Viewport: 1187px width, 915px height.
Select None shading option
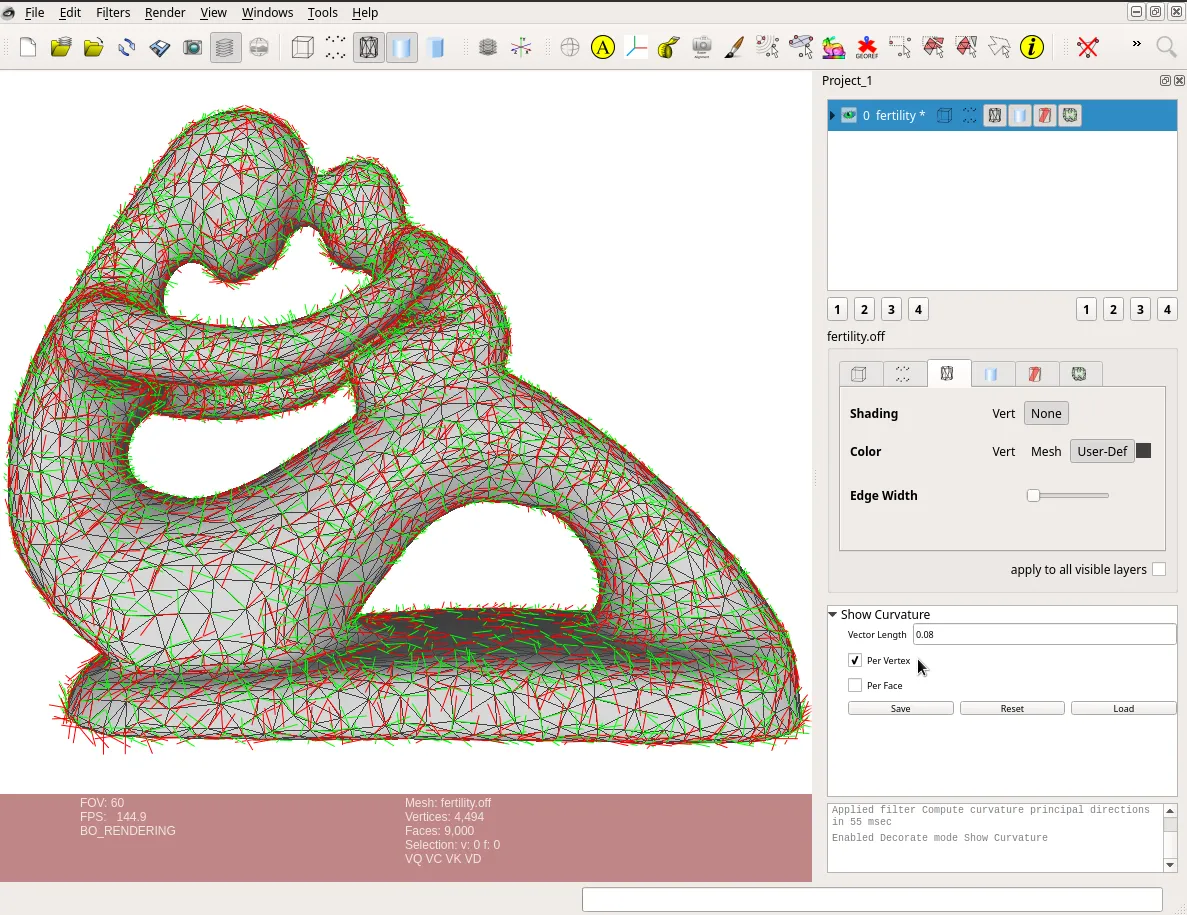(x=1046, y=413)
